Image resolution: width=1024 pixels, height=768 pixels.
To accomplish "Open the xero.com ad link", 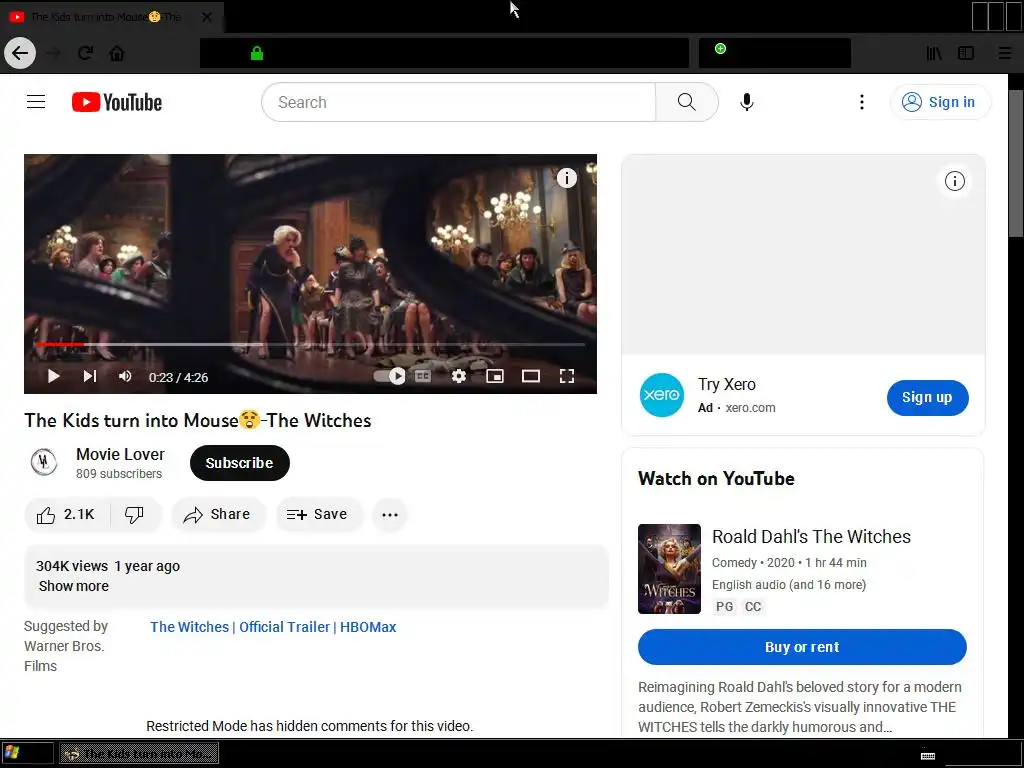I will pyautogui.click(x=750, y=408).
